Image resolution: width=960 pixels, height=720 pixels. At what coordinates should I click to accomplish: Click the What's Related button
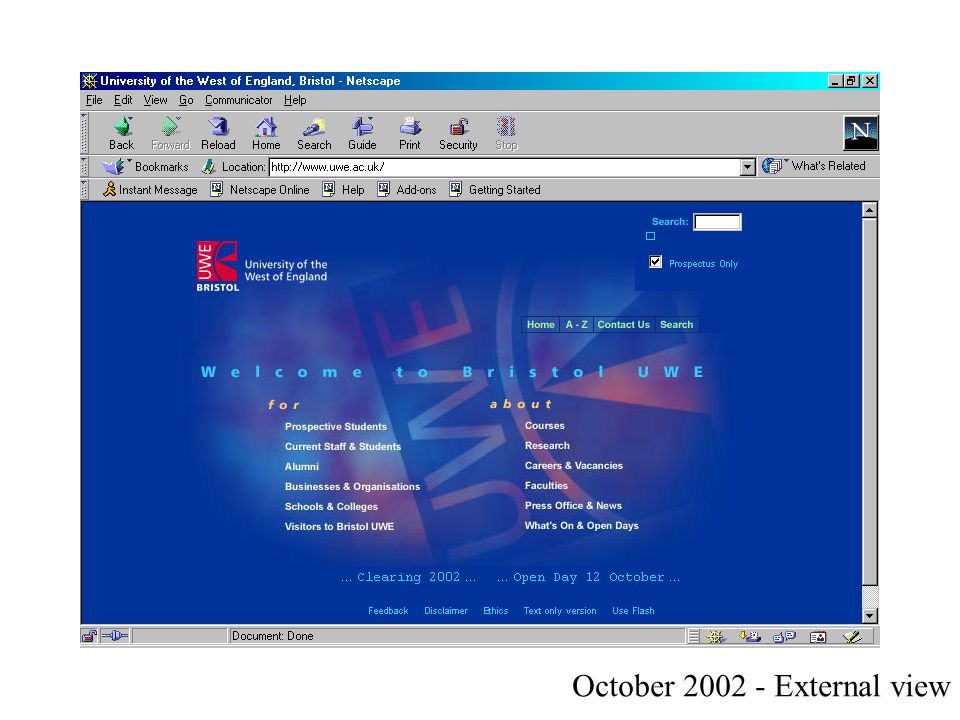(x=814, y=166)
